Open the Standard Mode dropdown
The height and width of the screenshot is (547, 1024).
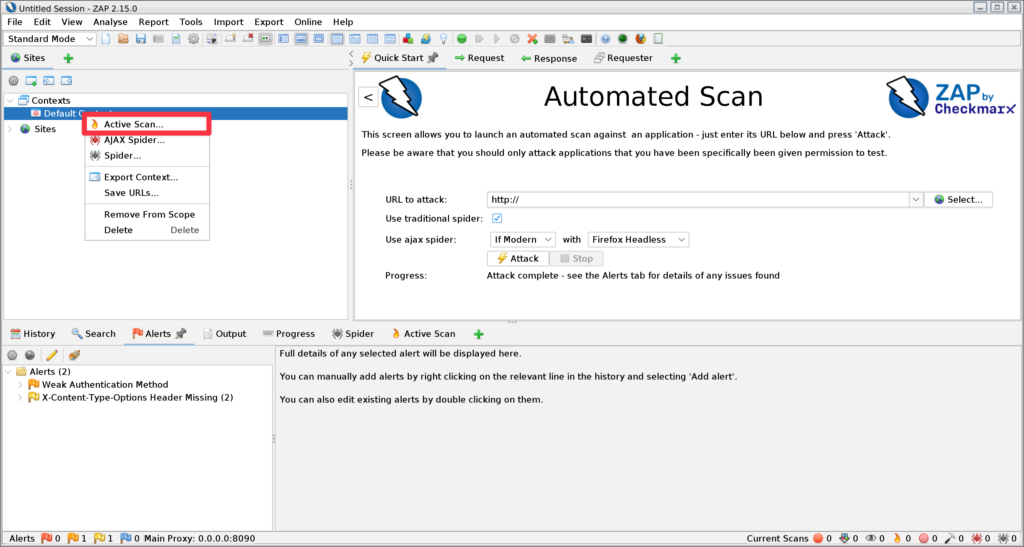[50, 39]
